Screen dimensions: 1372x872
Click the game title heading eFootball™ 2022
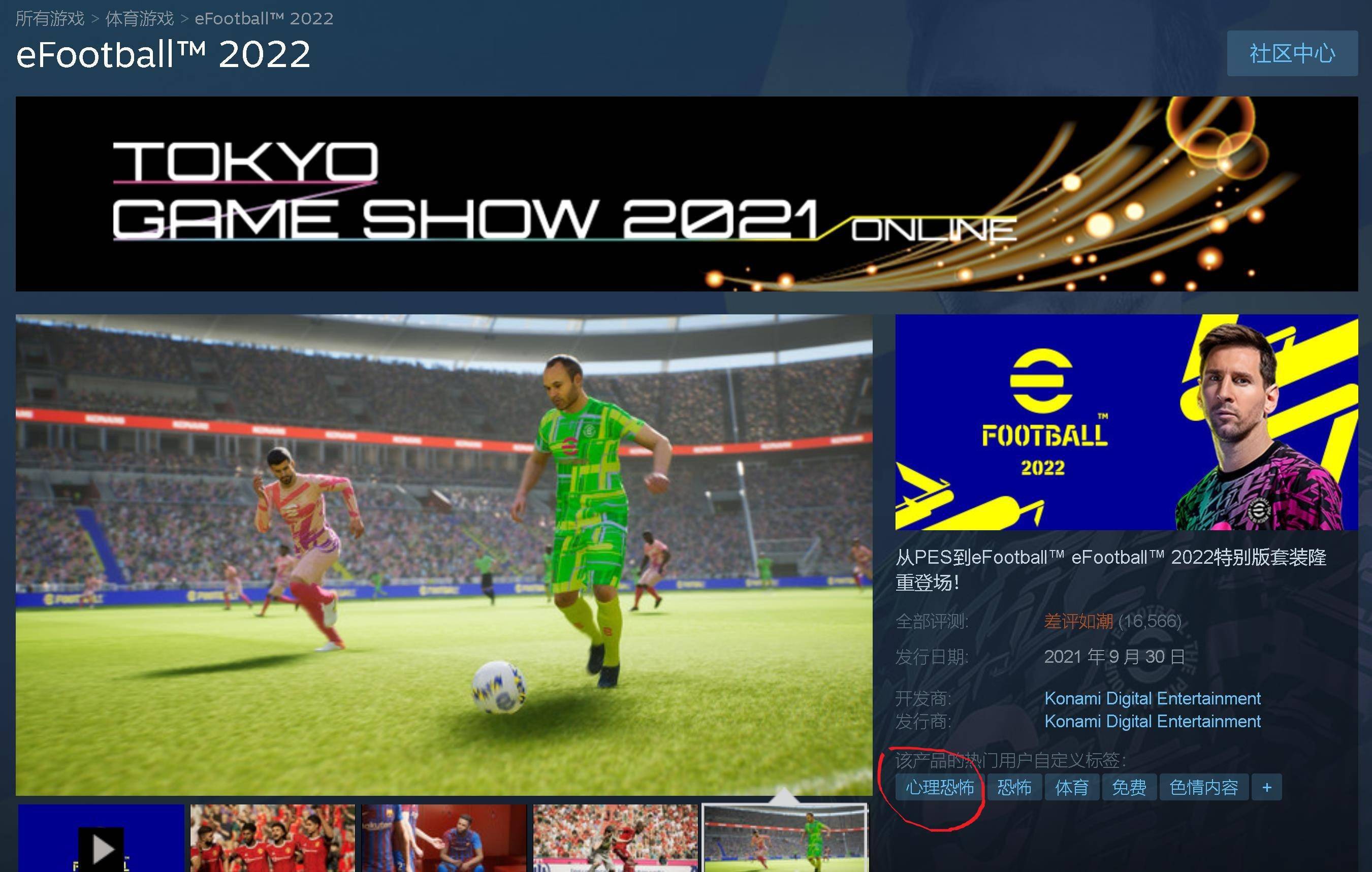(163, 55)
